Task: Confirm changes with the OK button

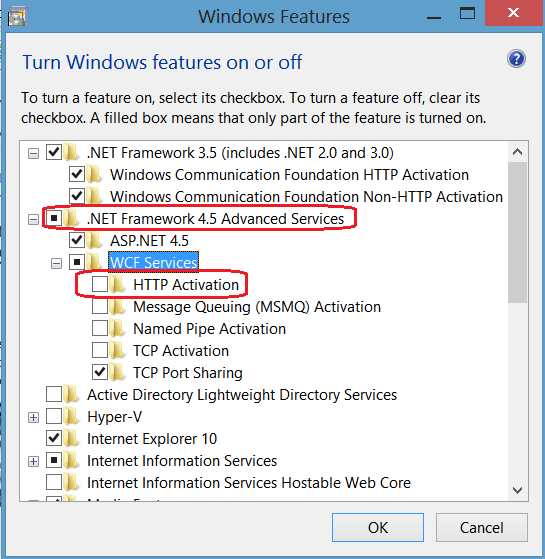Action: [378, 528]
